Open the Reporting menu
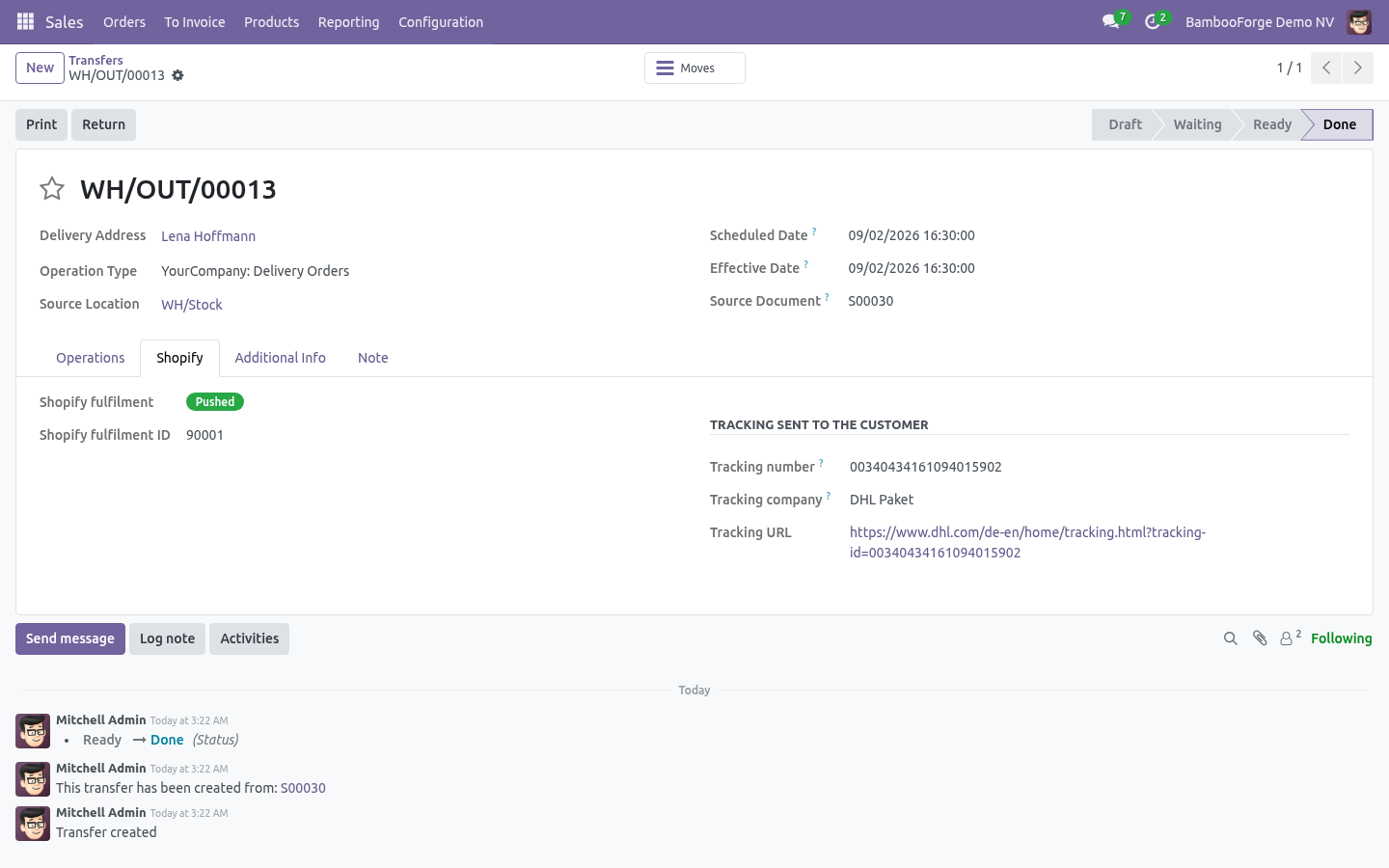1389x868 pixels. [348, 22]
